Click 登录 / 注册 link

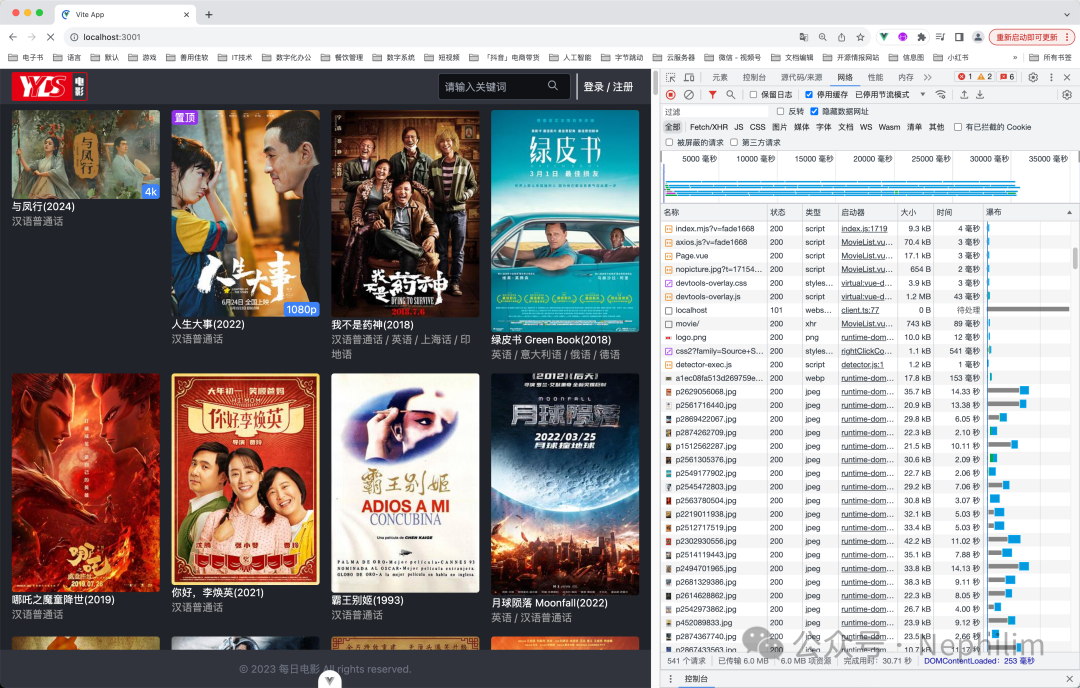click(608, 87)
